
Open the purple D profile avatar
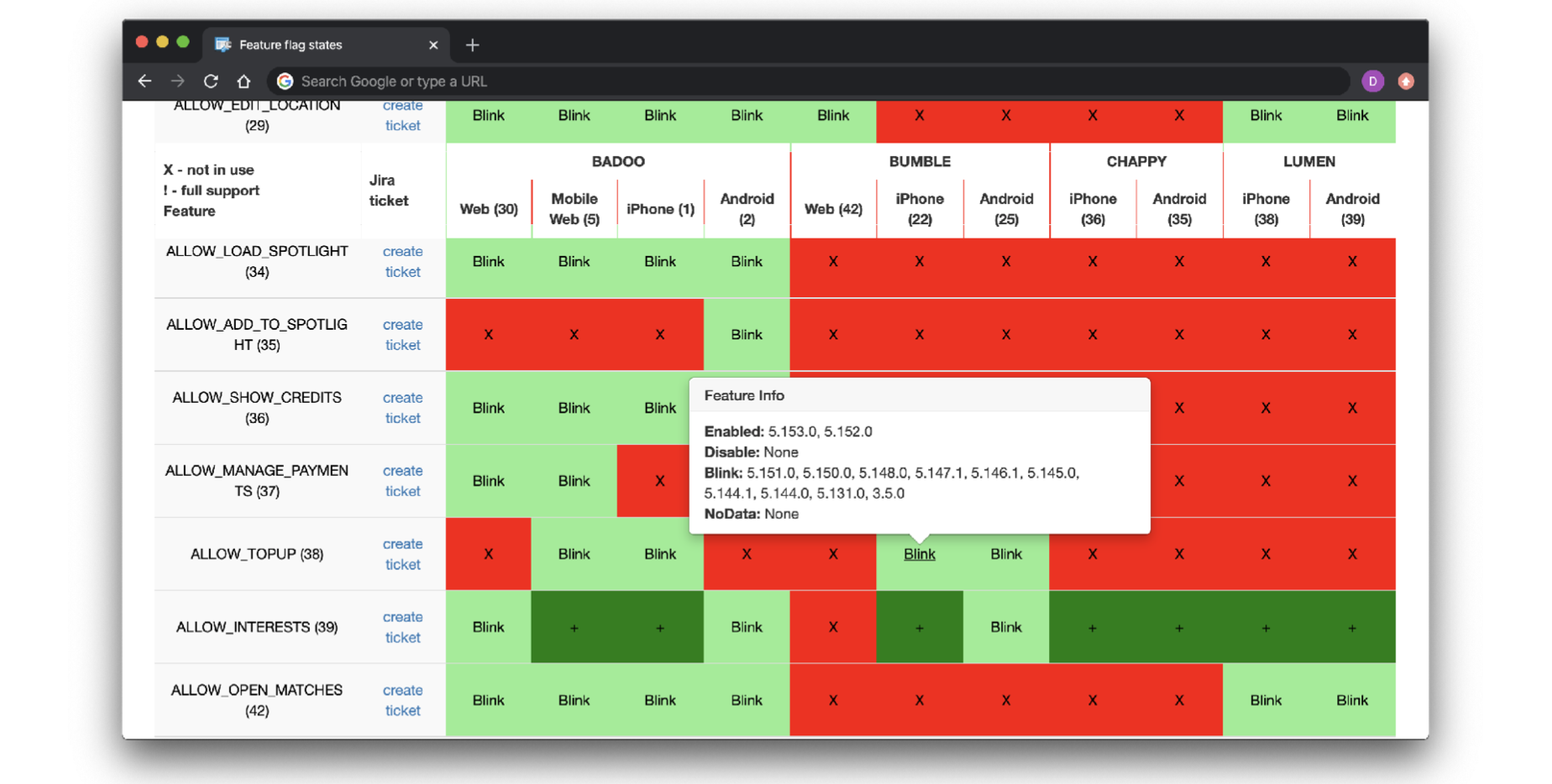[1372, 81]
